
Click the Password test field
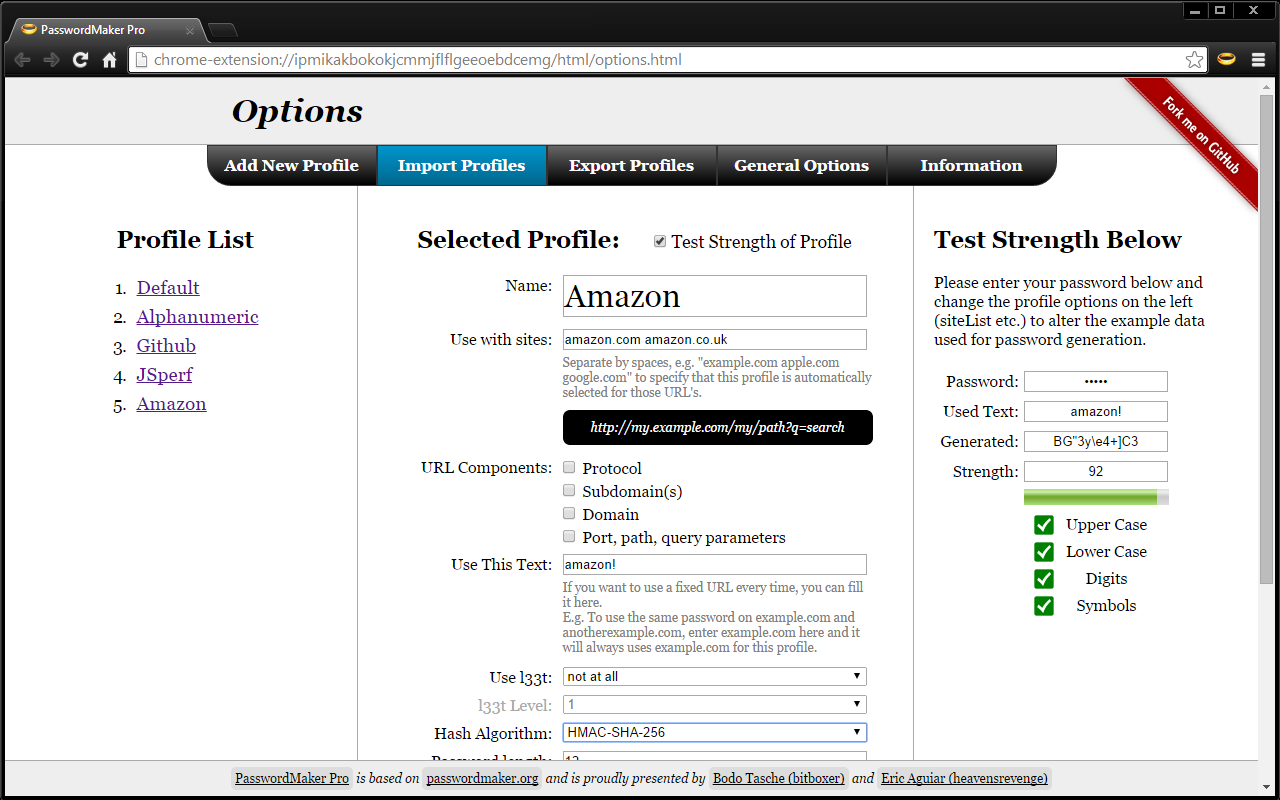1096,382
